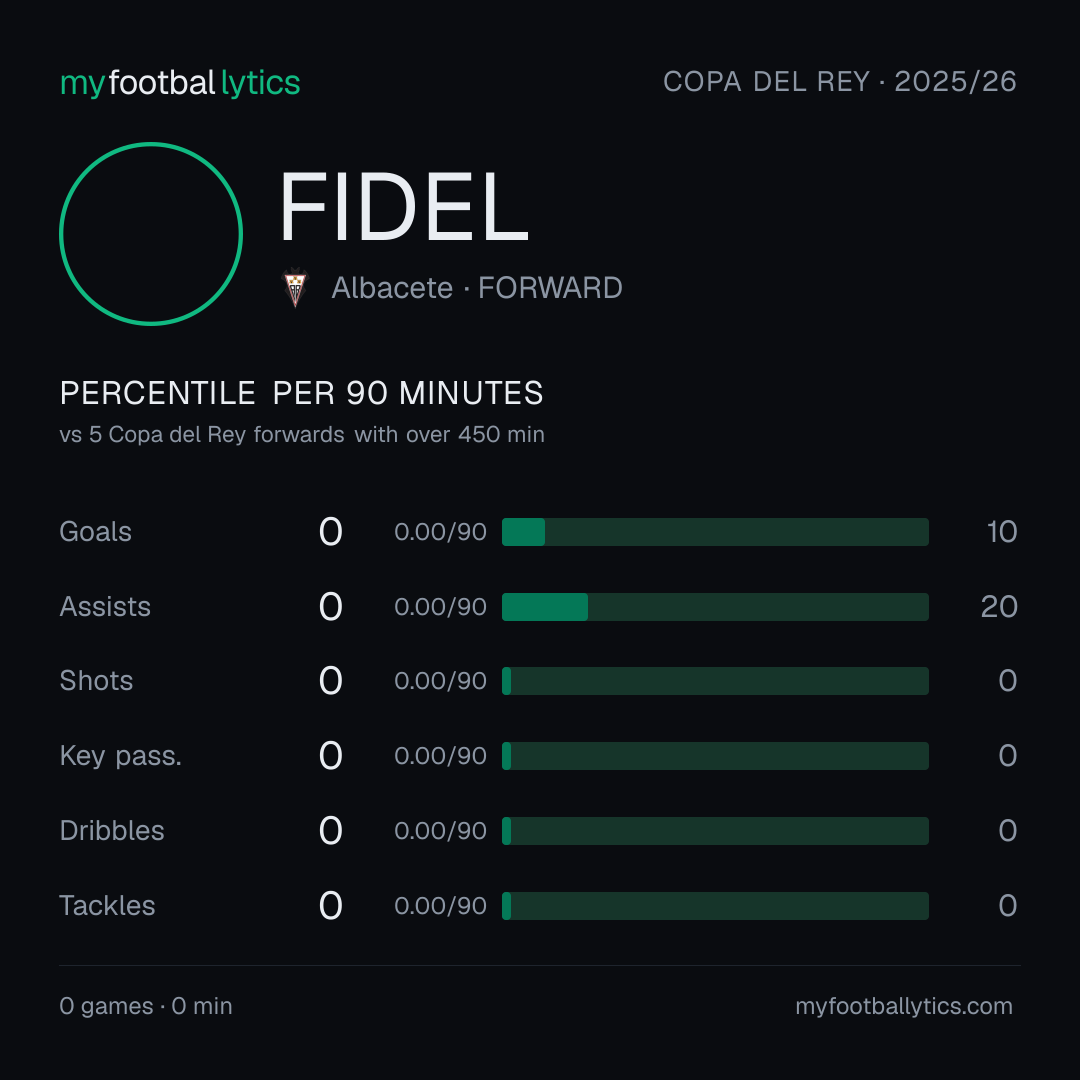This screenshot has height=1080, width=1080.
Task: Select the Goals percentile bar
Action: pyautogui.click(x=715, y=532)
